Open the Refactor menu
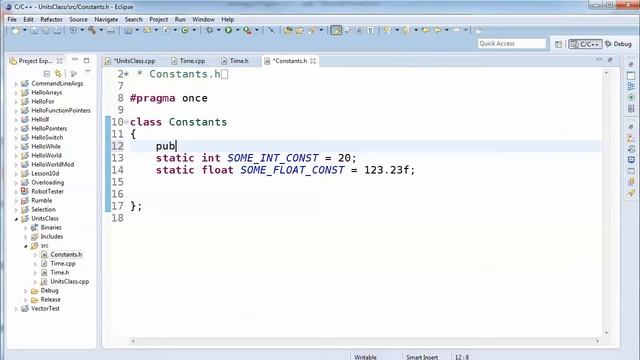The width and height of the screenshot is (640, 360). click(51, 19)
